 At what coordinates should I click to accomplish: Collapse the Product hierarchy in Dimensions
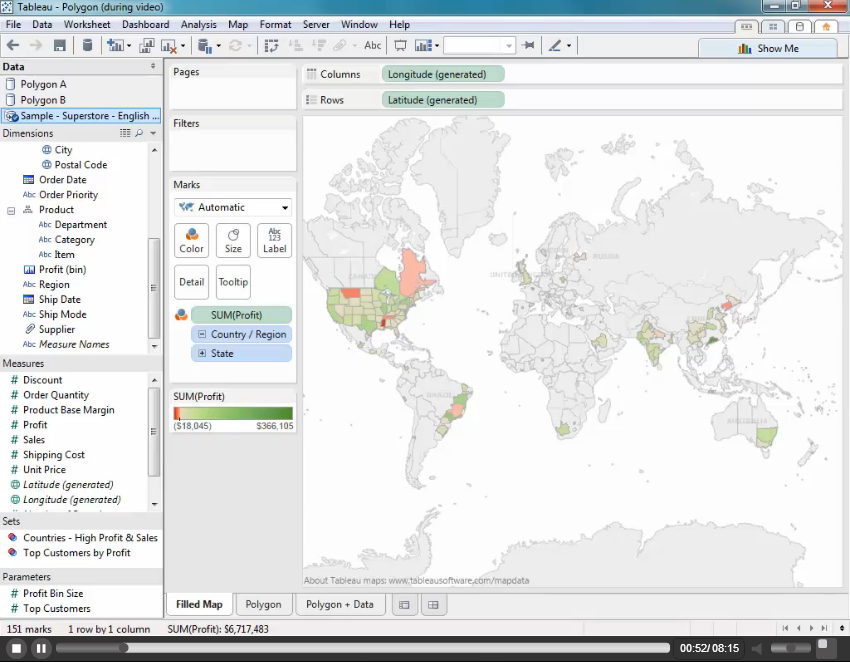coord(11,210)
